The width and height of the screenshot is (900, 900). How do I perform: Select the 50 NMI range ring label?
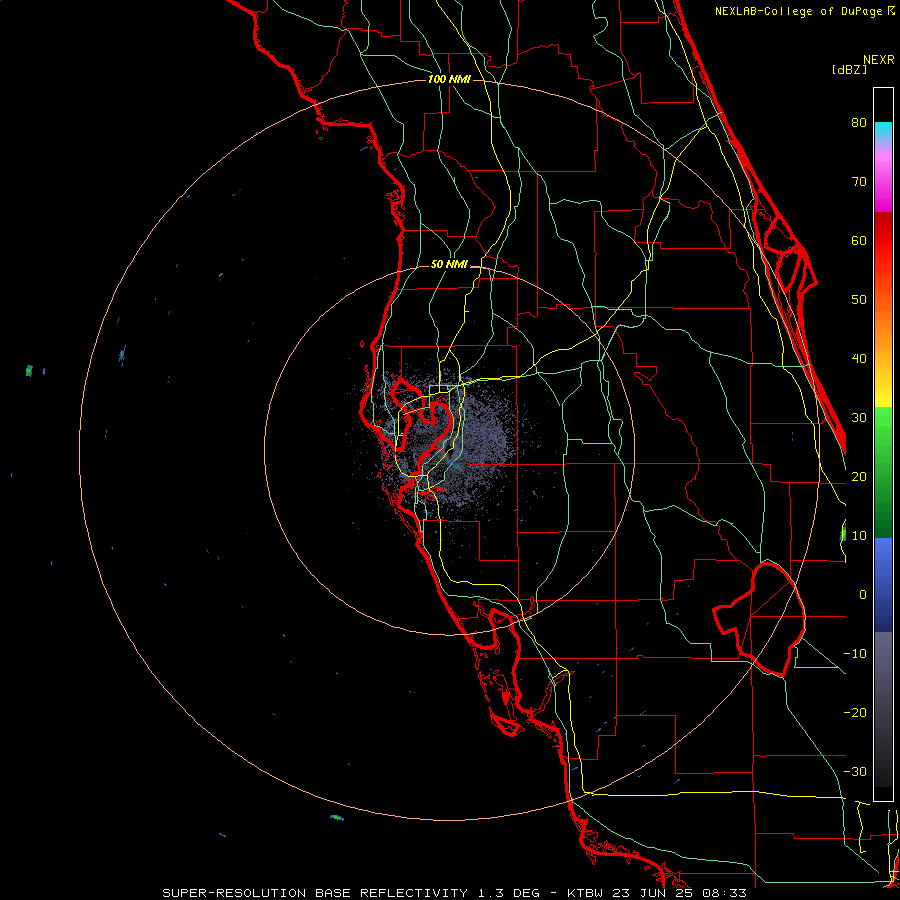pyautogui.click(x=449, y=265)
